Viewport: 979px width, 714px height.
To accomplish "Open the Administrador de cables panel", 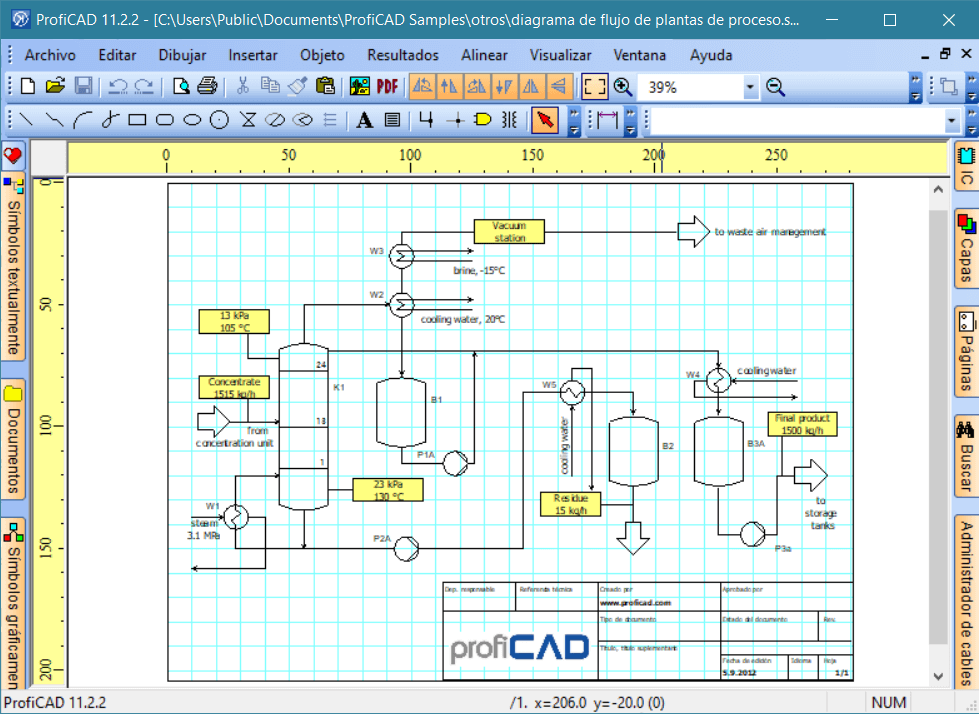I will tap(967, 602).
